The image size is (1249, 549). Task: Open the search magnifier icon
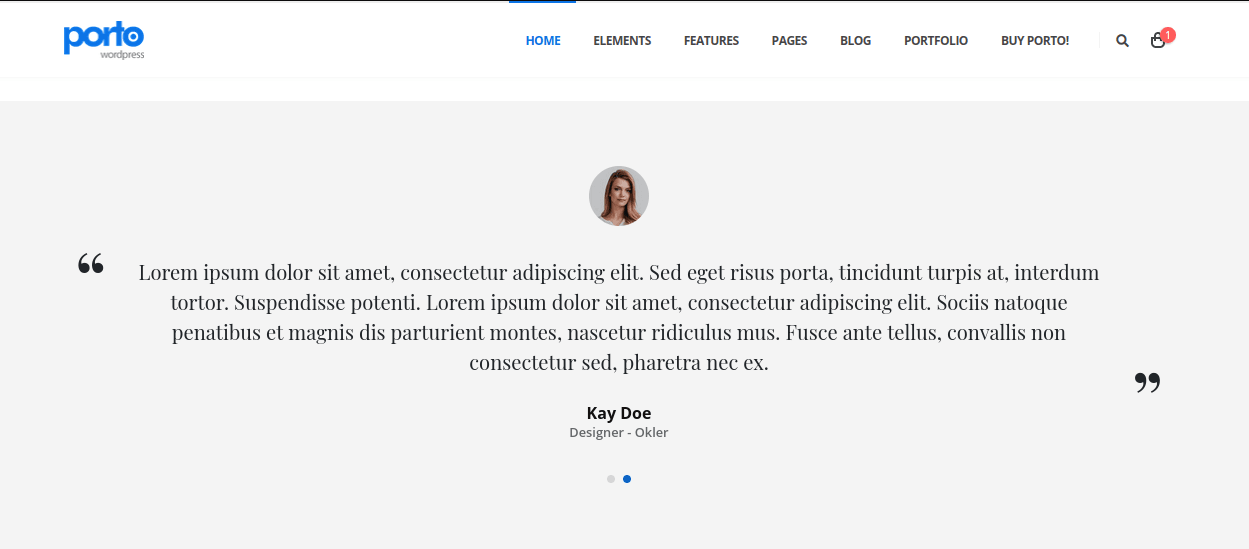(x=1122, y=41)
